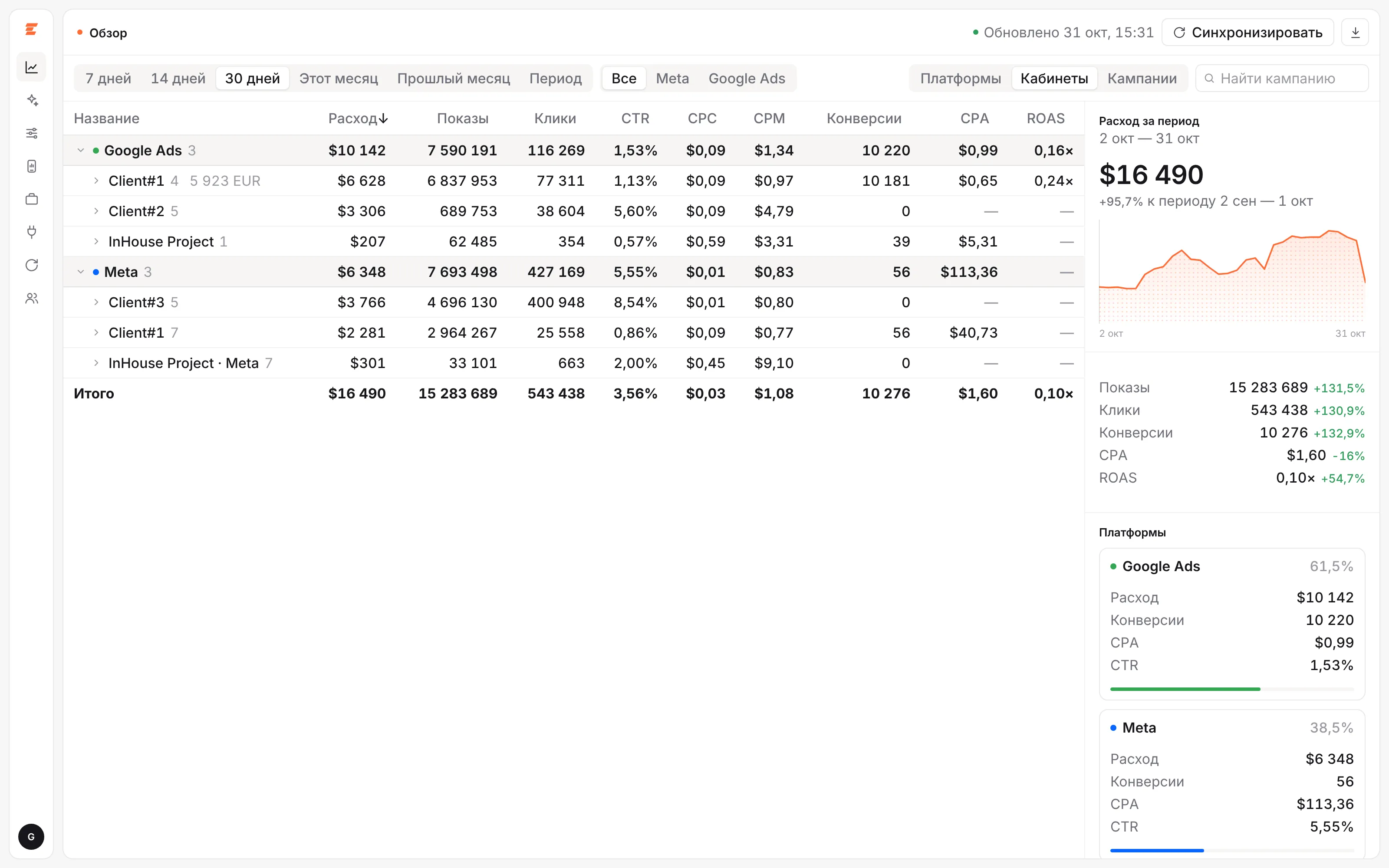This screenshot has height=868, width=1389.
Task: Filter platforms by Google Ads
Action: point(747,78)
